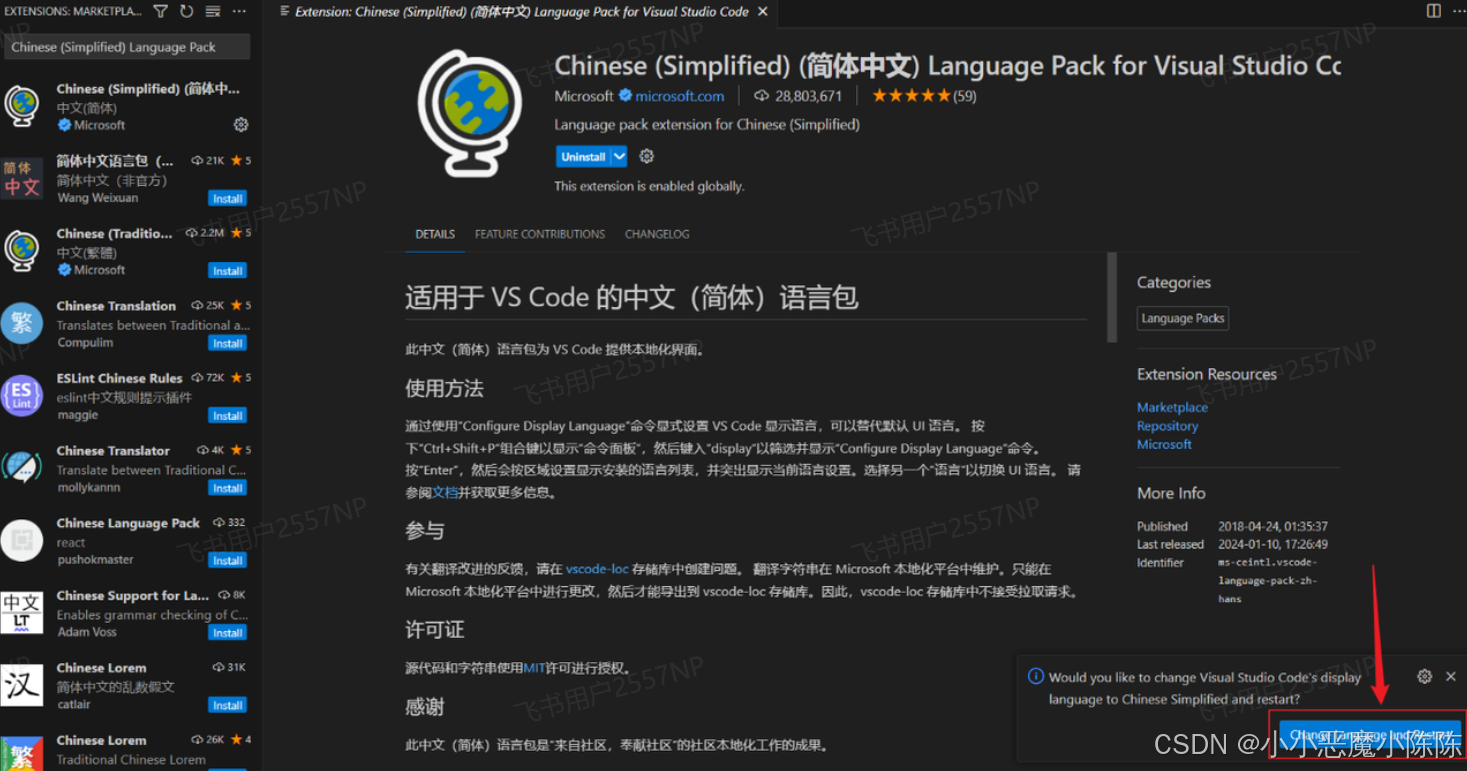This screenshot has height=771, width=1467.
Task: Install Chinese Translation by Compulim
Action: point(228,343)
